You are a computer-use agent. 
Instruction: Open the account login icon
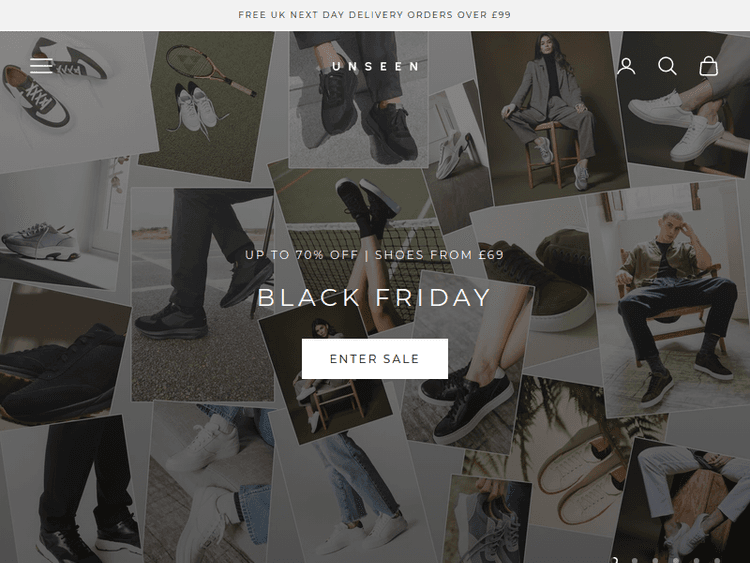click(626, 66)
